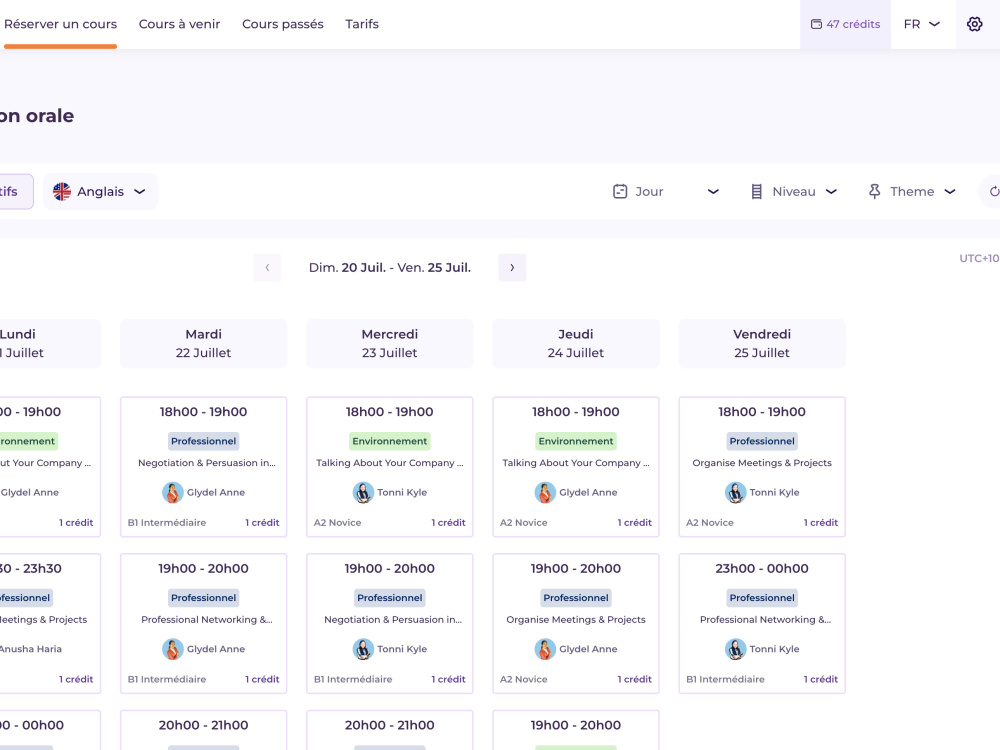Click the calendar icon beside Jour
Image resolution: width=1000 pixels, height=750 pixels.
620,191
